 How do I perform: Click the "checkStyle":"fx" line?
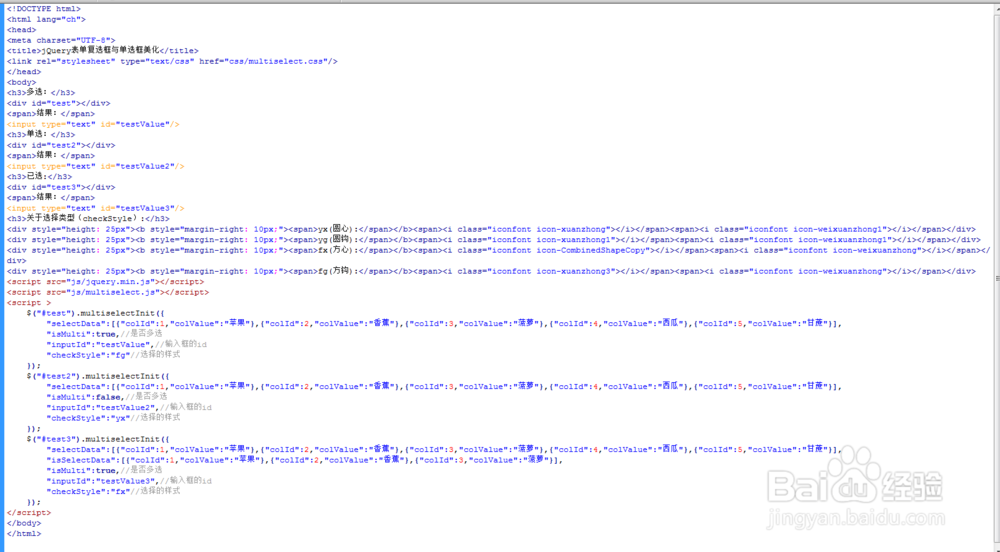coord(113,491)
